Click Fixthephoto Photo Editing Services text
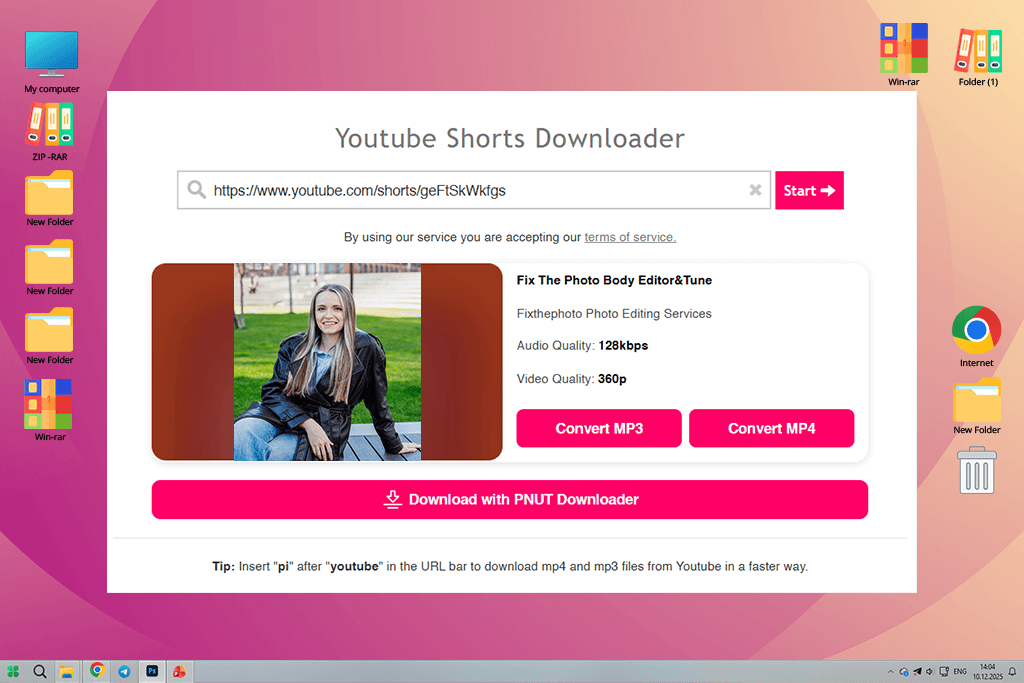Image resolution: width=1024 pixels, height=683 pixels. (x=614, y=313)
